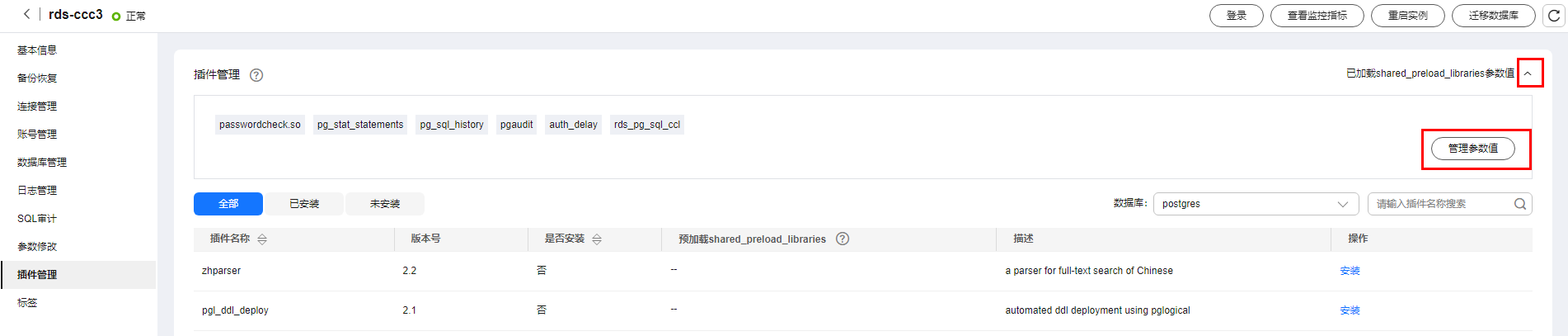Click the 管理参数值 button
Screen dimensions: 1568x336
1472,149
